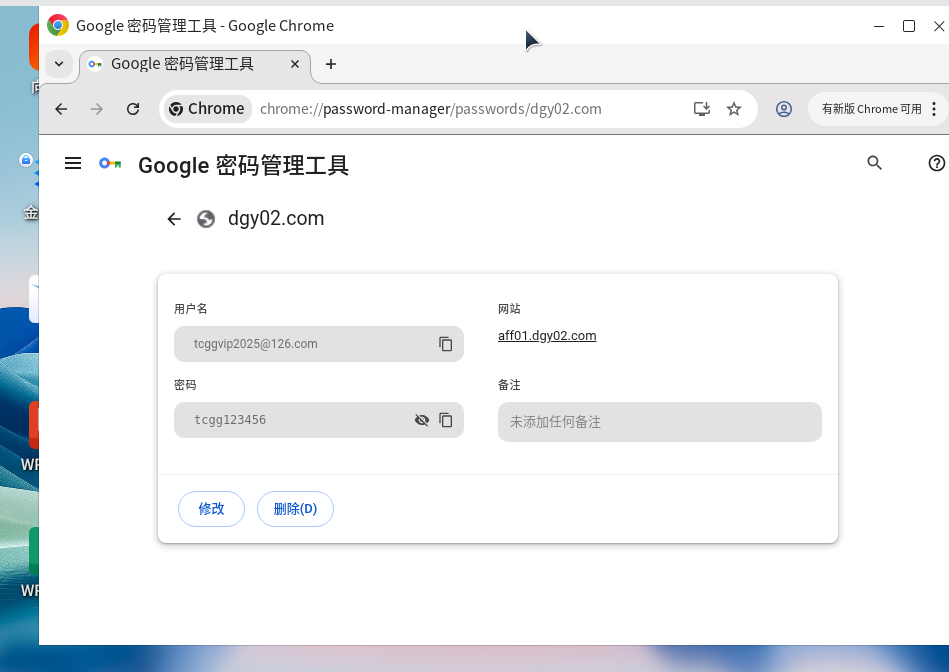Click the install app icon in address bar

point(702,109)
